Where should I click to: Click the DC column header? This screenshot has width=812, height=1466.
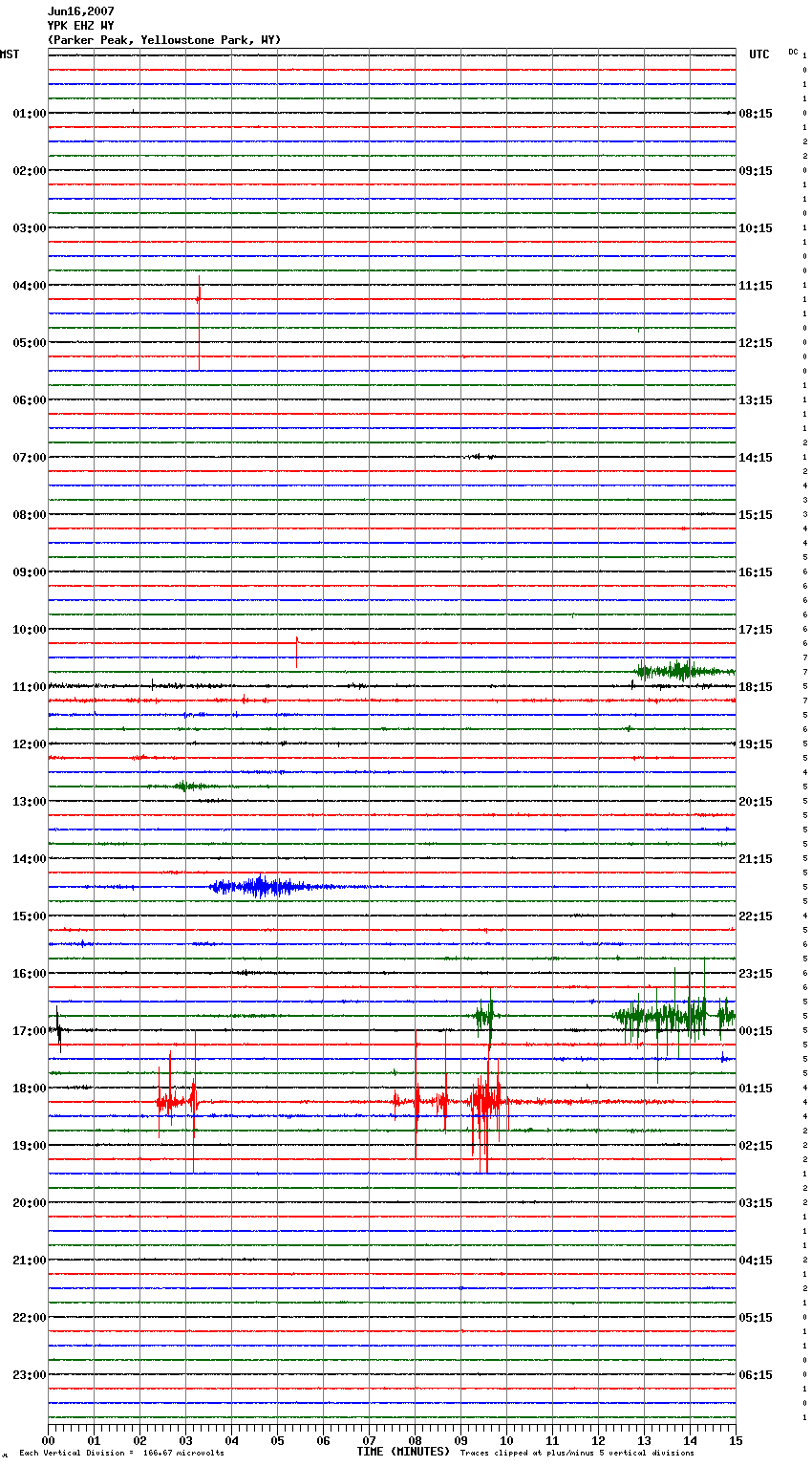tap(793, 52)
